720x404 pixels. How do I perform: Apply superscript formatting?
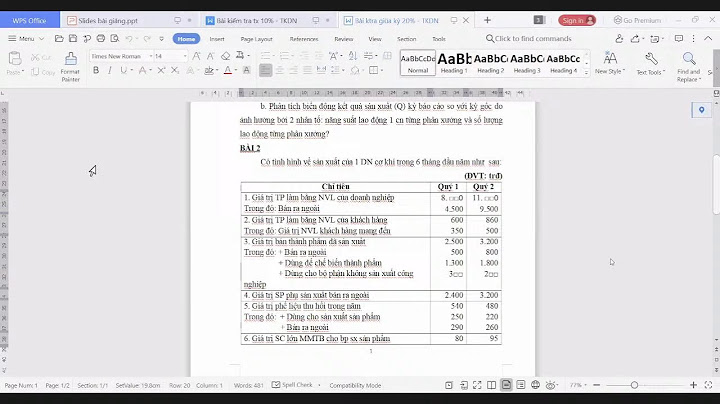(161, 70)
